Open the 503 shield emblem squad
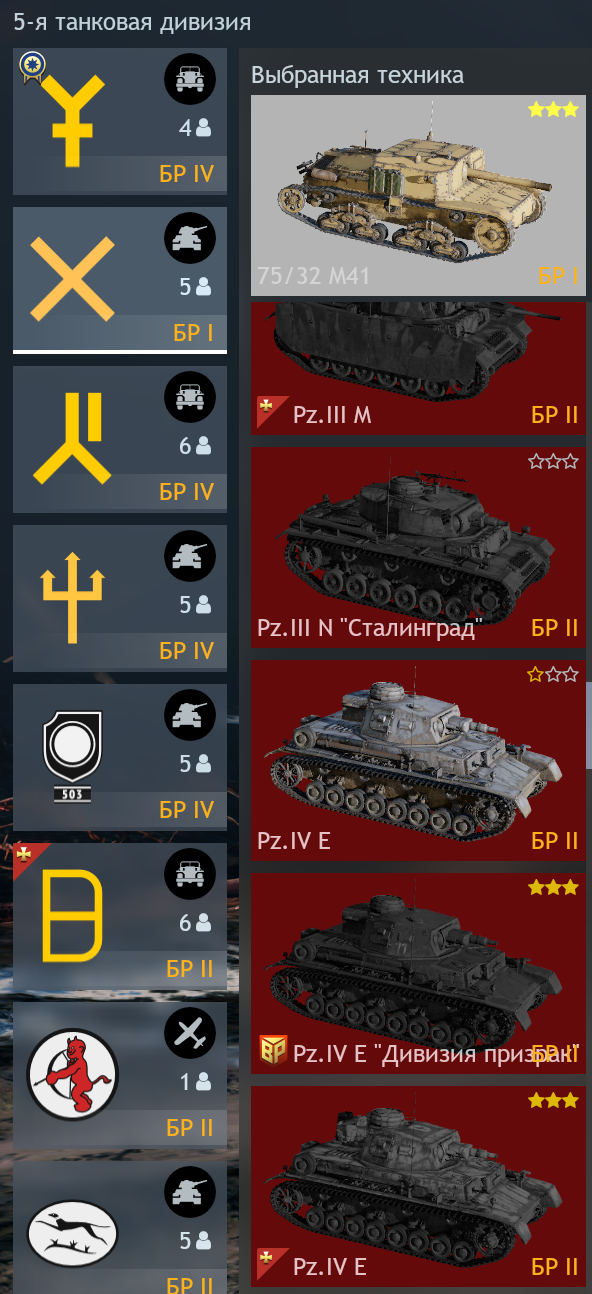 point(120,757)
